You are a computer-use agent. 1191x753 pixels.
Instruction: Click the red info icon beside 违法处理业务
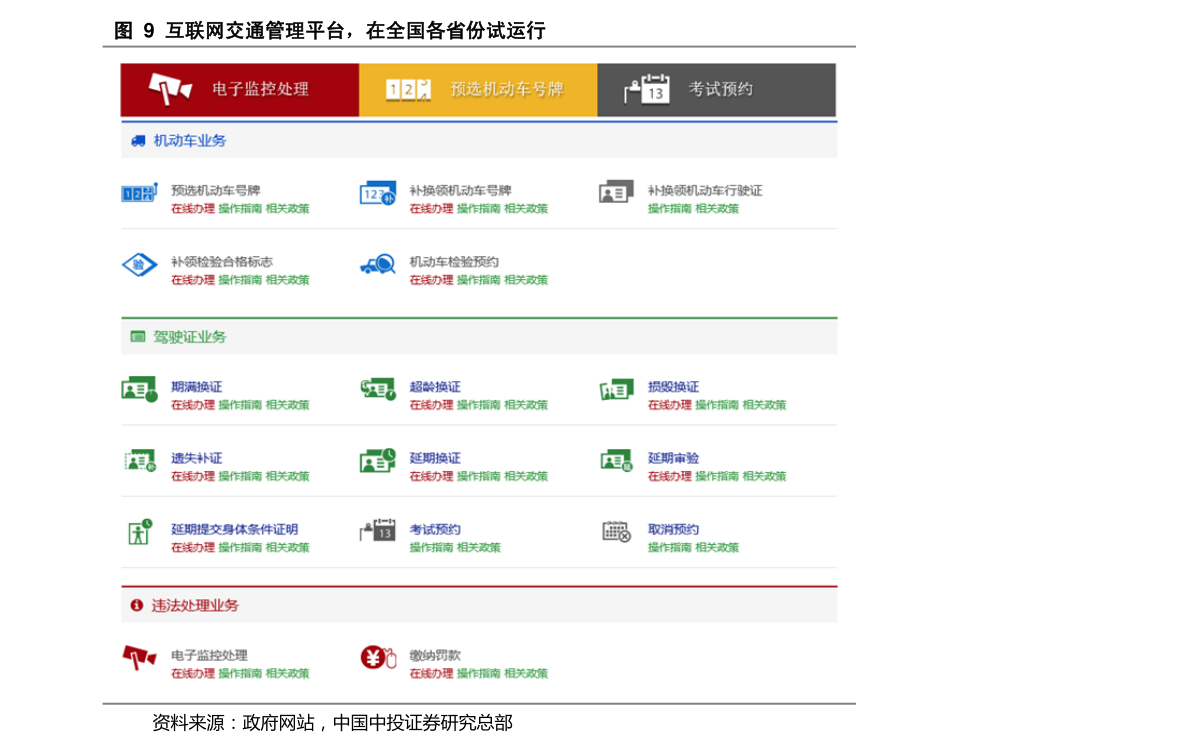click(x=137, y=605)
